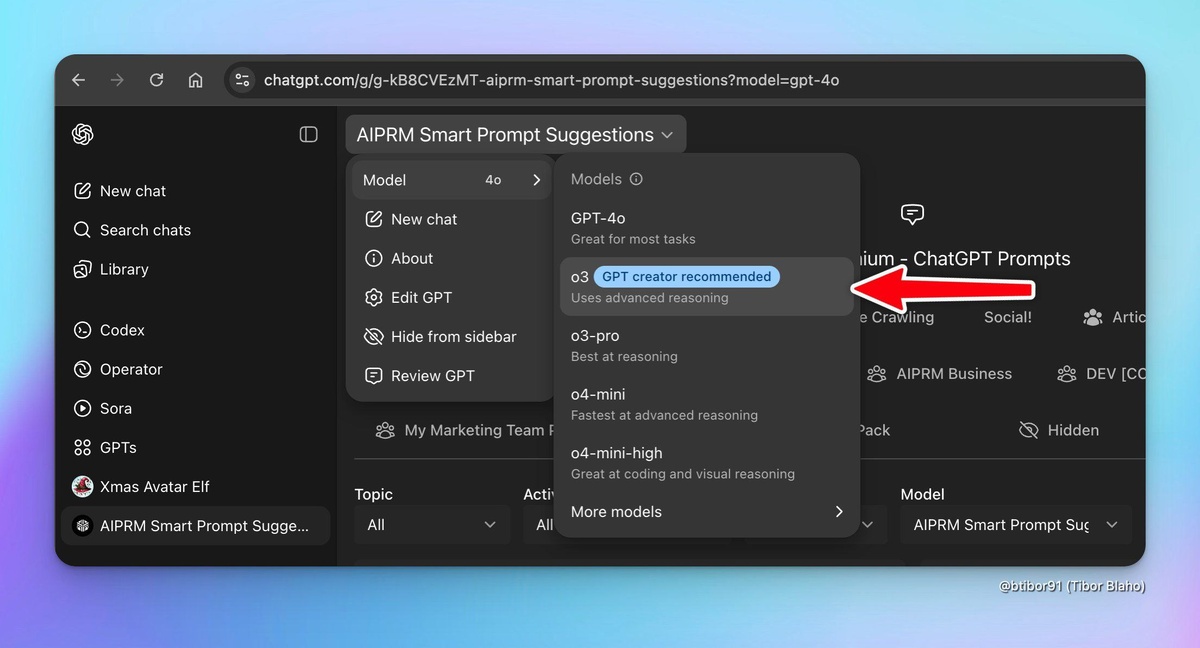This screenshot has height=648, width=1200.
Task: Open browser home page icon
Action: pyautogui.click(x=196, y=80)
